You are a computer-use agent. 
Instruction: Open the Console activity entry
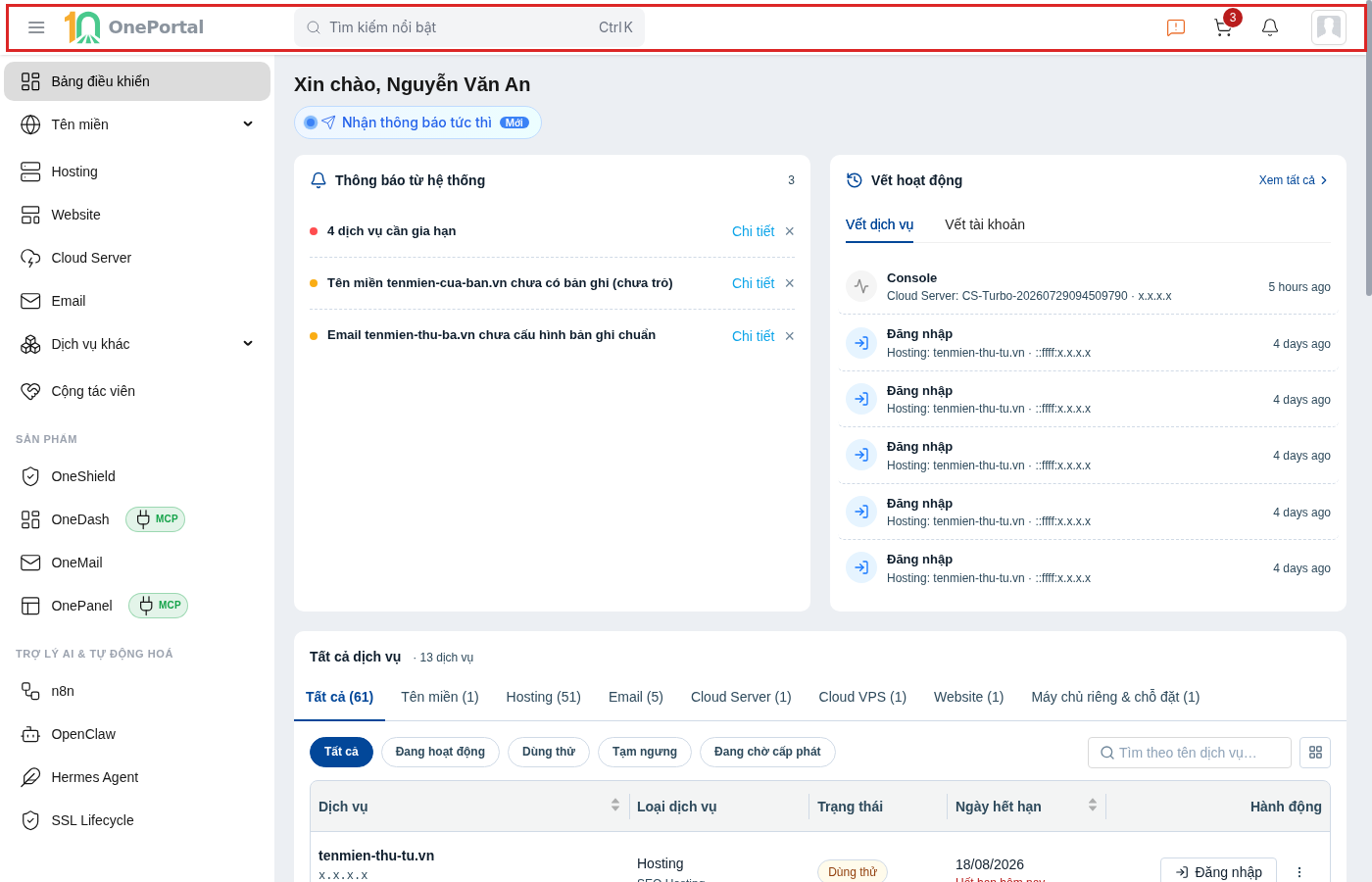click(x=1088, y=286)
